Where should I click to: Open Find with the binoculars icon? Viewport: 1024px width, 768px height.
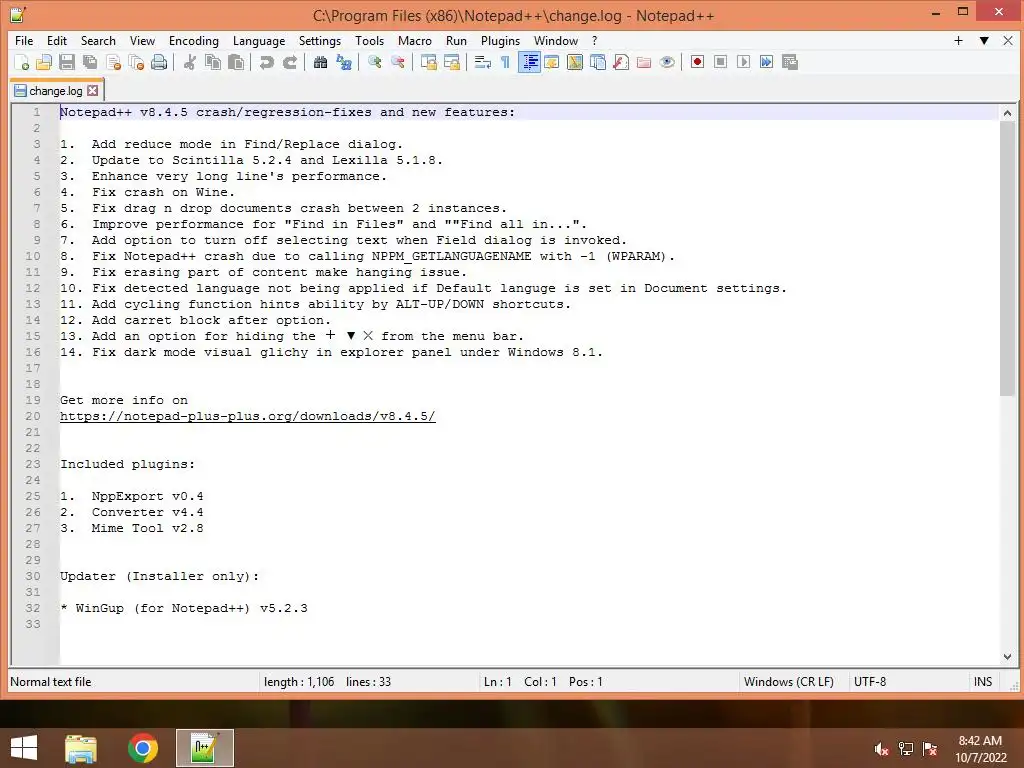[320, 62]
